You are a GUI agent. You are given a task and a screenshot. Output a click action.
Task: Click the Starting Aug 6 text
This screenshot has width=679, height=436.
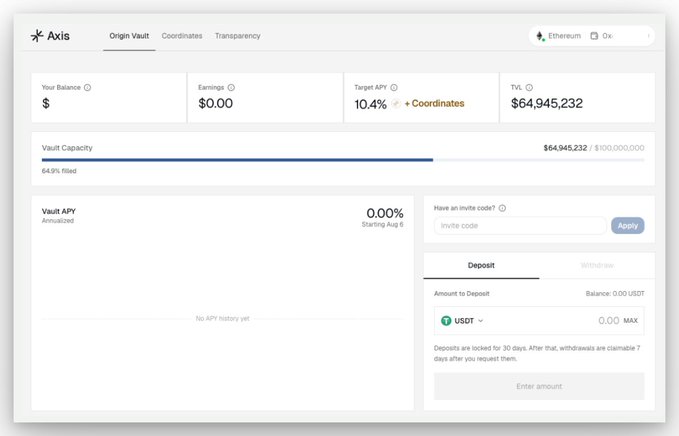coord(382,224)
